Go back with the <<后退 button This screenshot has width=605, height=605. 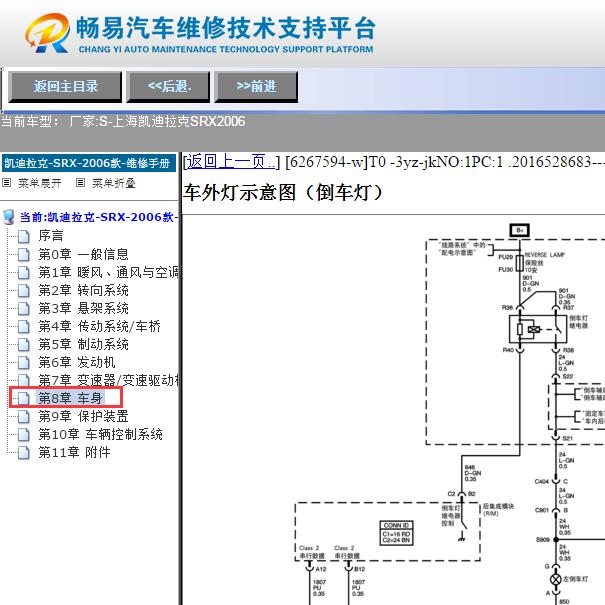[169, 86]
